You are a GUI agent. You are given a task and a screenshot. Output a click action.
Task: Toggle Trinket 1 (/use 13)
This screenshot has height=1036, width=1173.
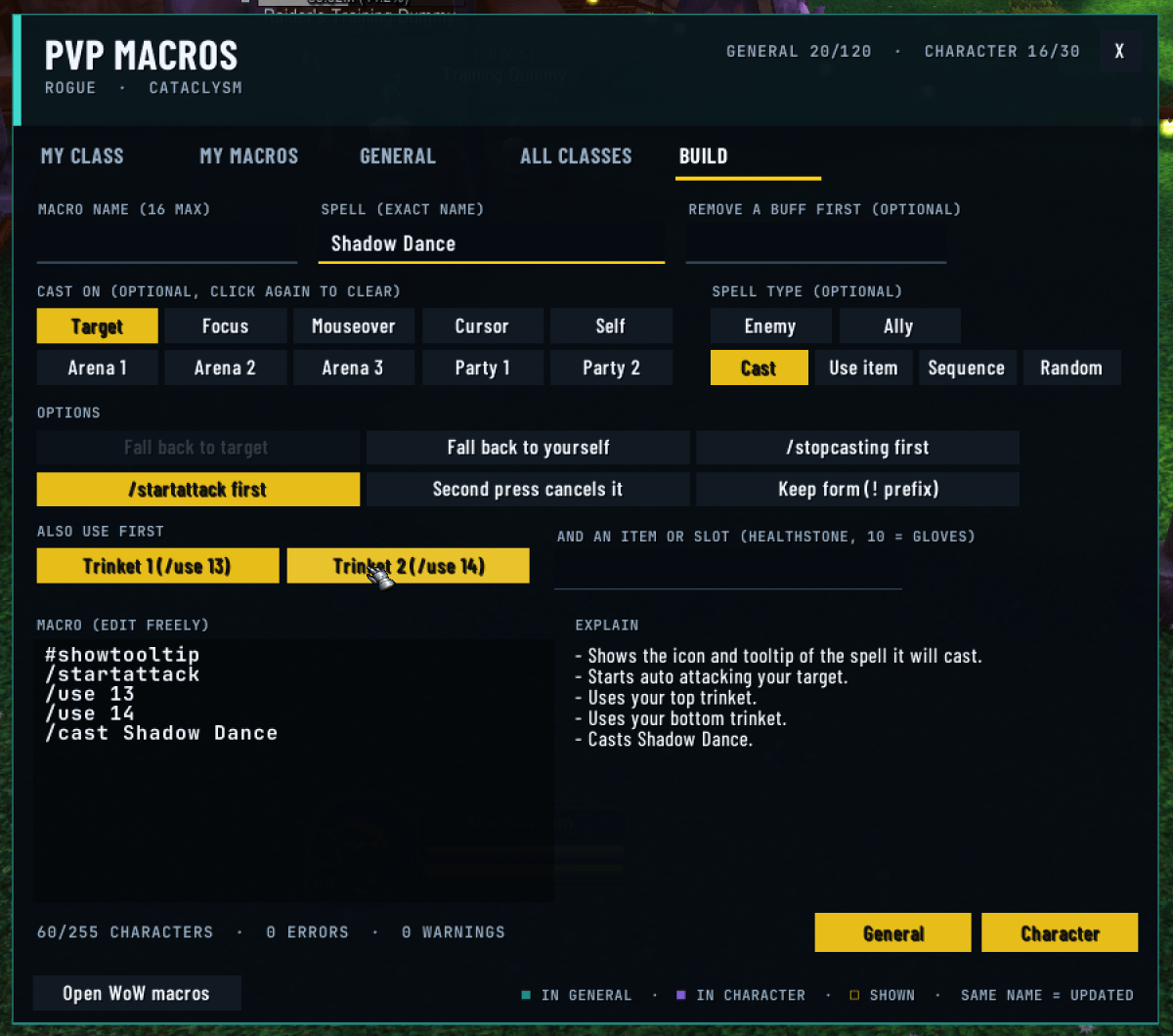tap(157, 566)
